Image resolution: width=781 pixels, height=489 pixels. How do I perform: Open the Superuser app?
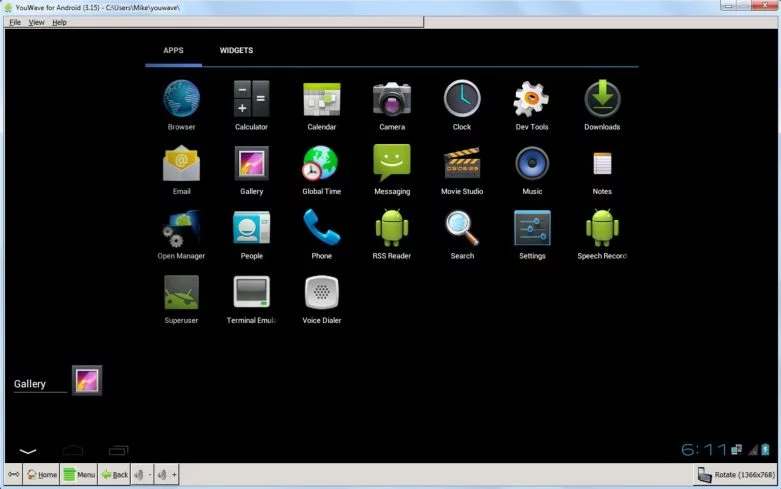coord(181,299)
